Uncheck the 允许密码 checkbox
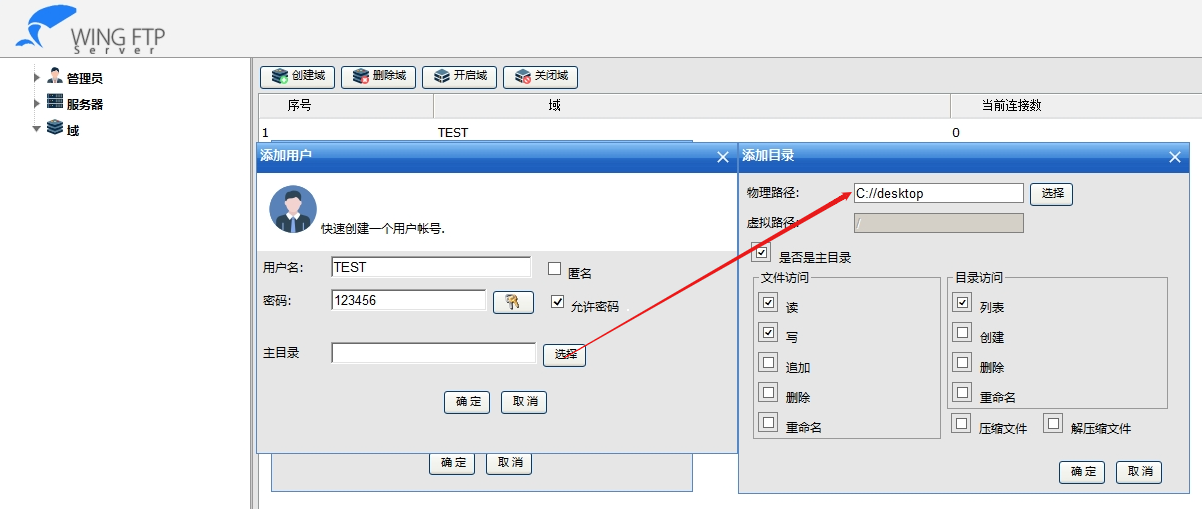This screenshot has height=509, width=1202. coord(558,302)
